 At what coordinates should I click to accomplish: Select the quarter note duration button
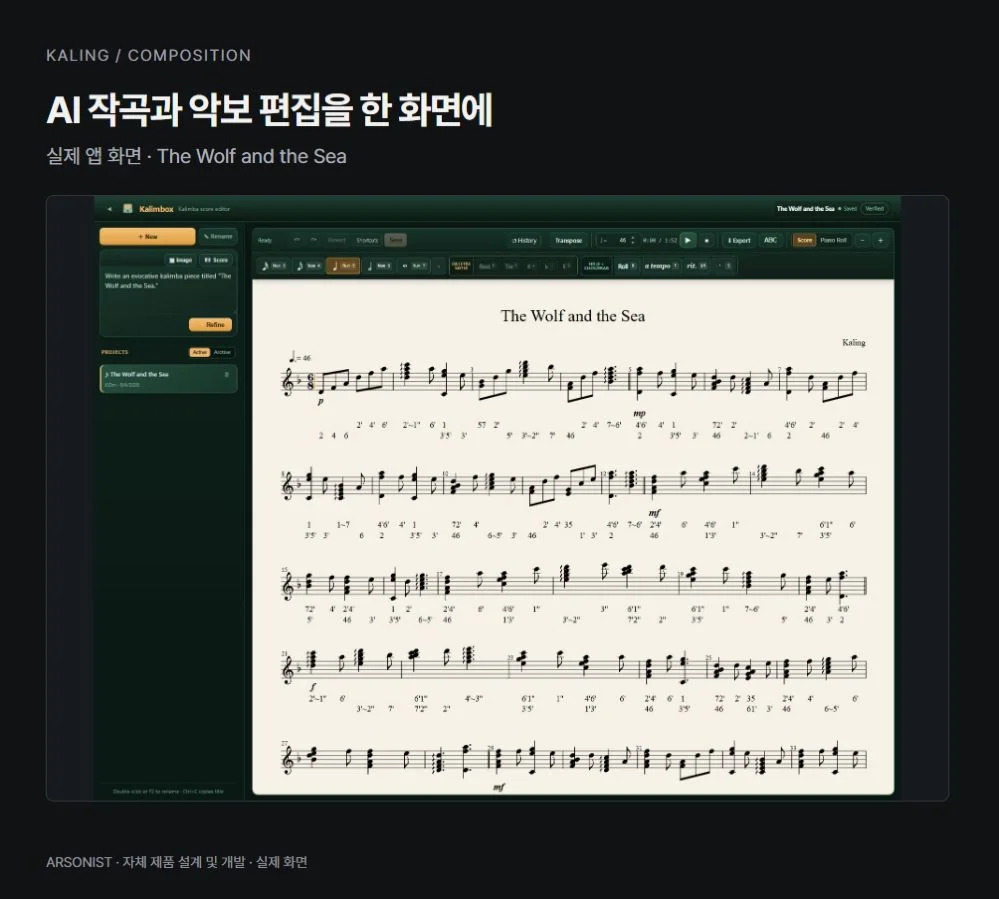point(378,266)
